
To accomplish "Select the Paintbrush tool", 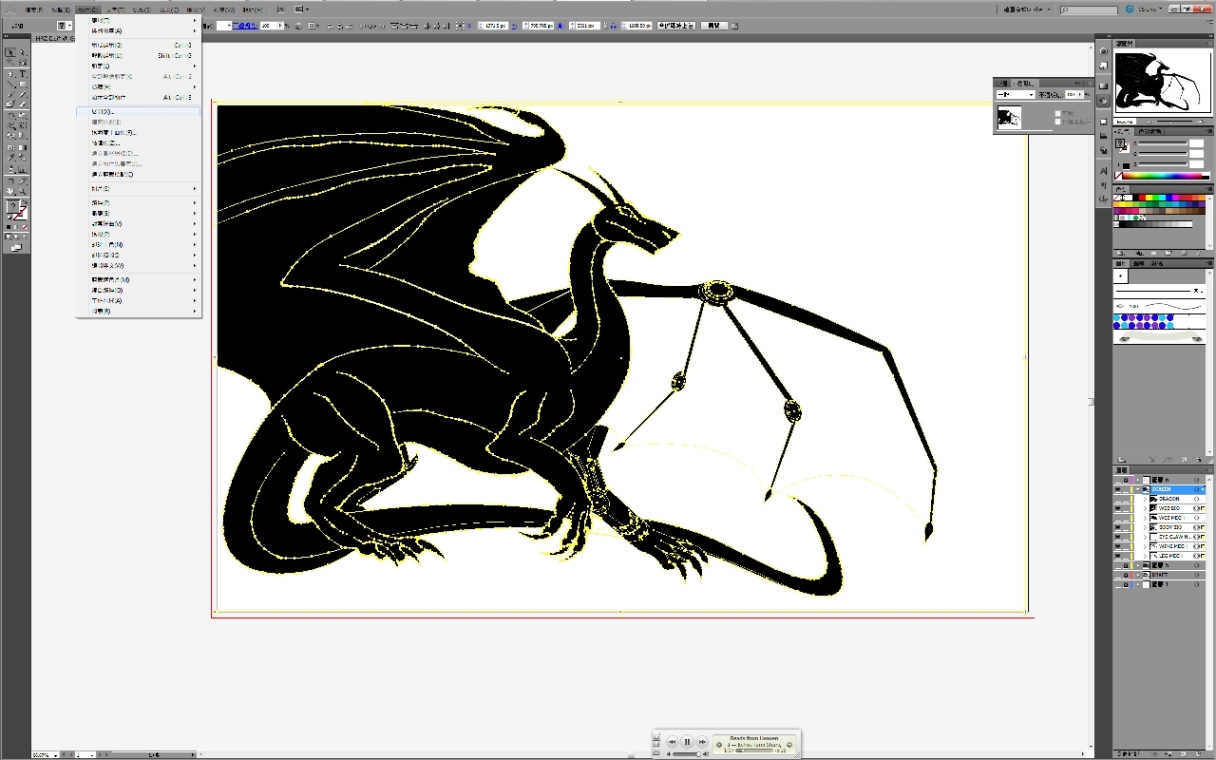I will point(11,94).
